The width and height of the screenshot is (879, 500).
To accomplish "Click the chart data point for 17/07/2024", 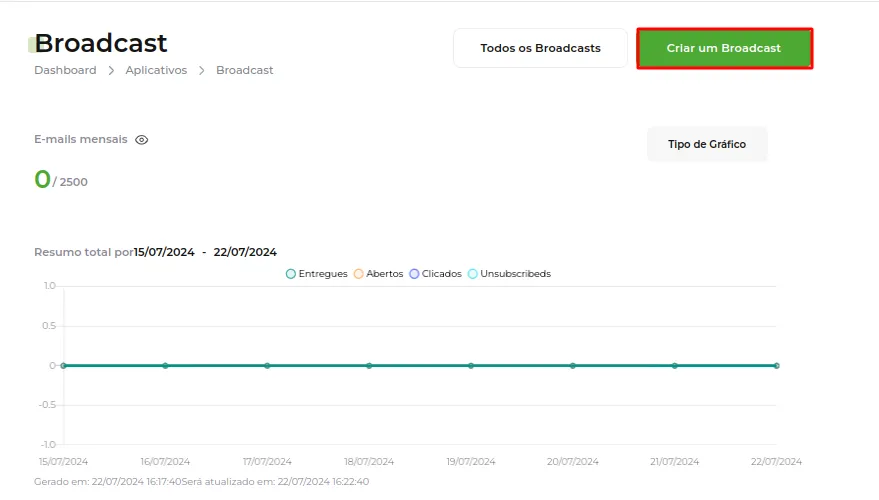I will [x=267, y=365].
